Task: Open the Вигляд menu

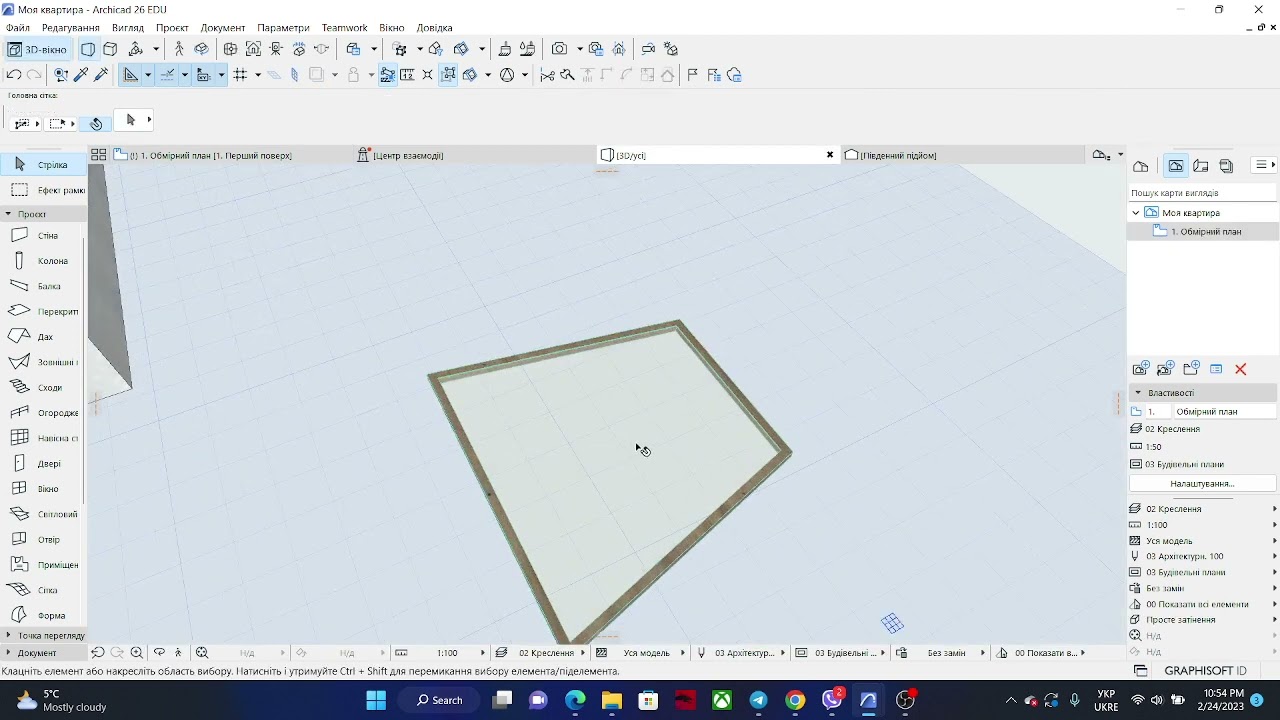Action: point(128,28)
